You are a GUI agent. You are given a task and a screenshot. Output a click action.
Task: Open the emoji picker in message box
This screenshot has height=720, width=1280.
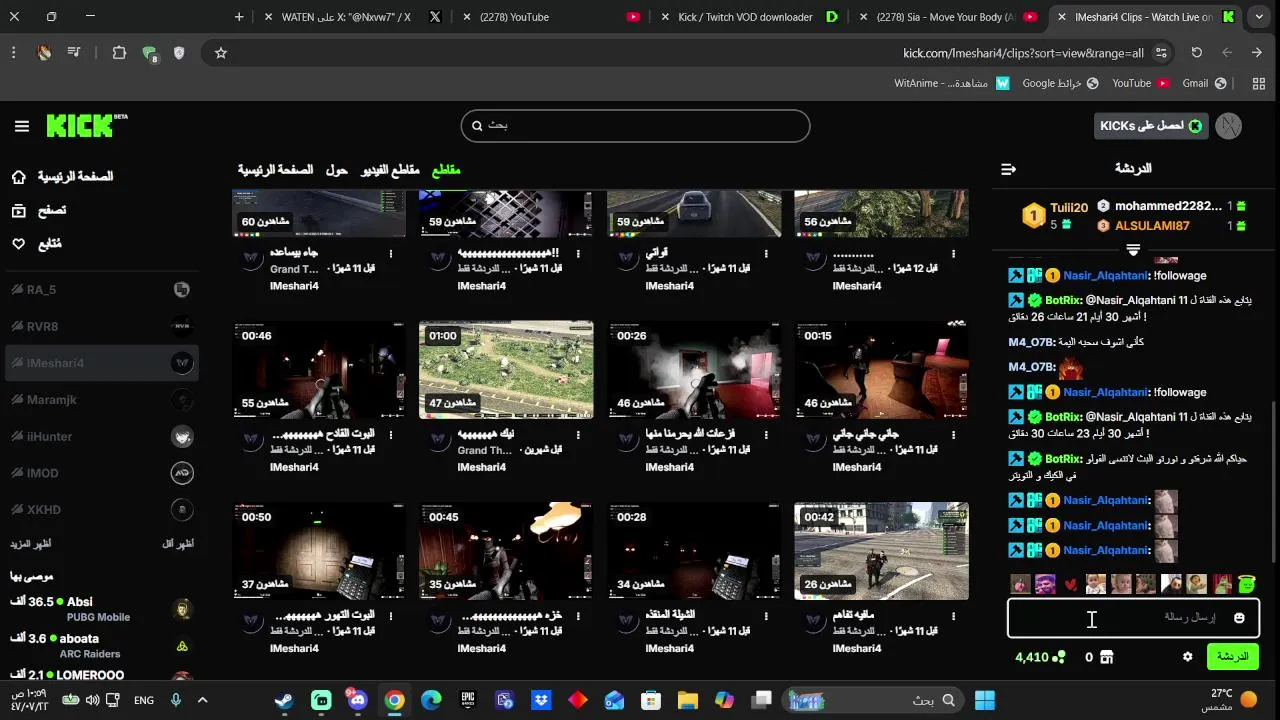tap(1239, 618)
